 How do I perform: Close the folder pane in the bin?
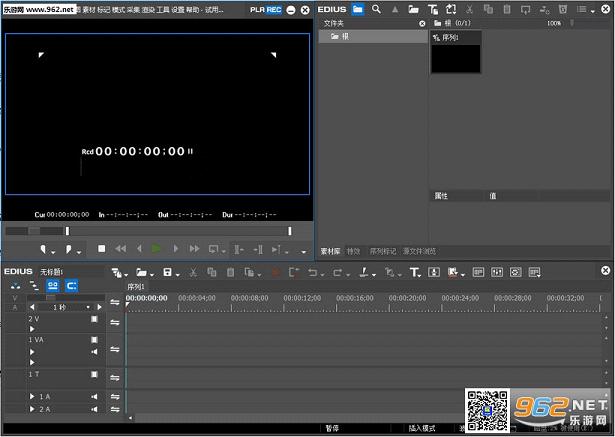pos(422,24)
